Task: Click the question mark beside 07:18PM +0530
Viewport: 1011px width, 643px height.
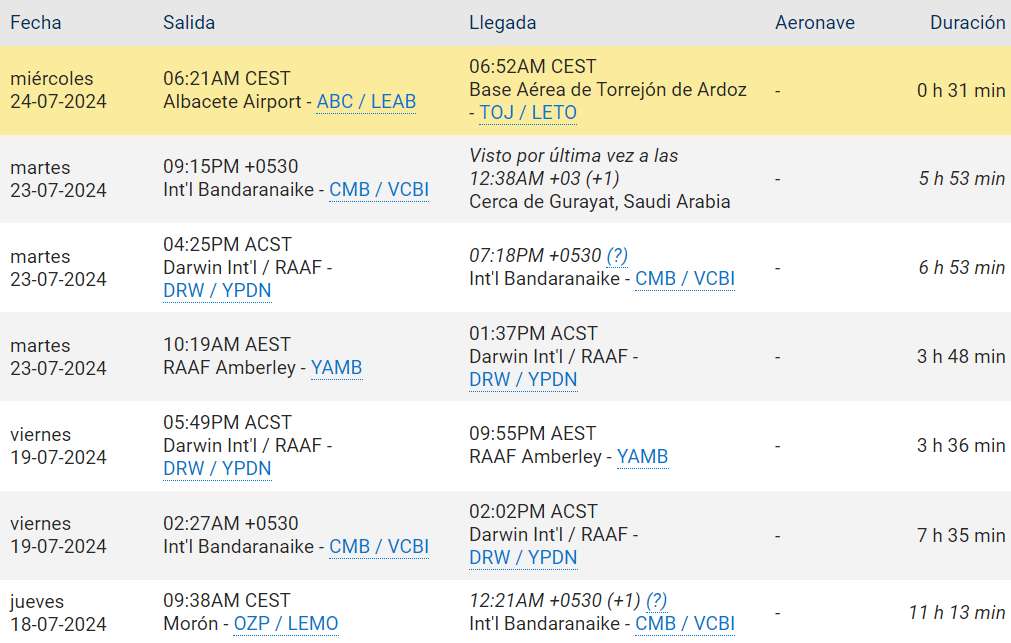Action: click(617, 256)
